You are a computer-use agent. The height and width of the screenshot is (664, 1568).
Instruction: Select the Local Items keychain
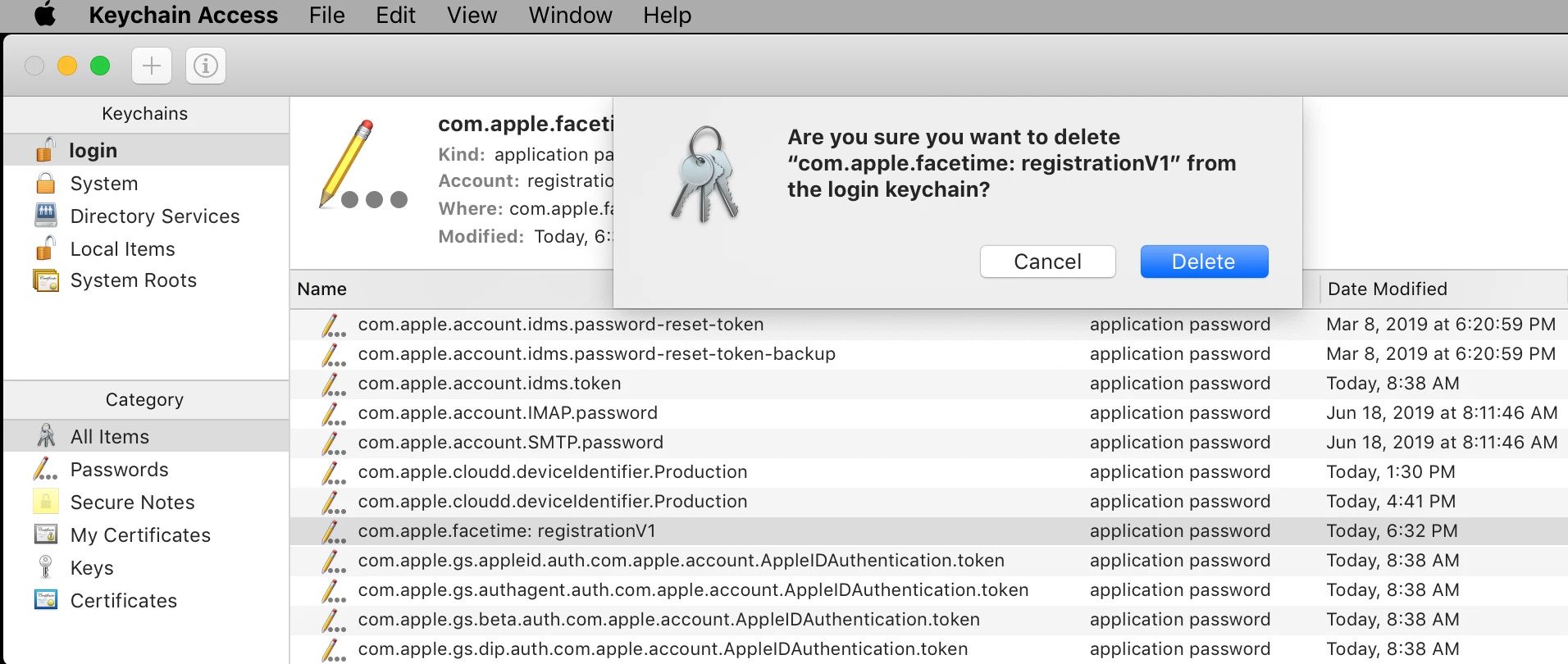tap(122, 249)
